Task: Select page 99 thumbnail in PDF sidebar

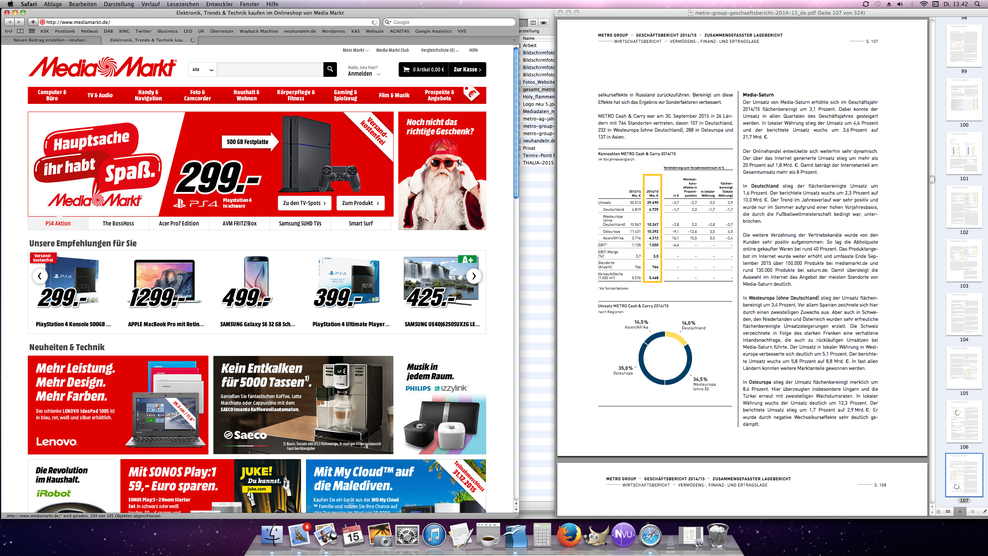Action: pos(964,45)
